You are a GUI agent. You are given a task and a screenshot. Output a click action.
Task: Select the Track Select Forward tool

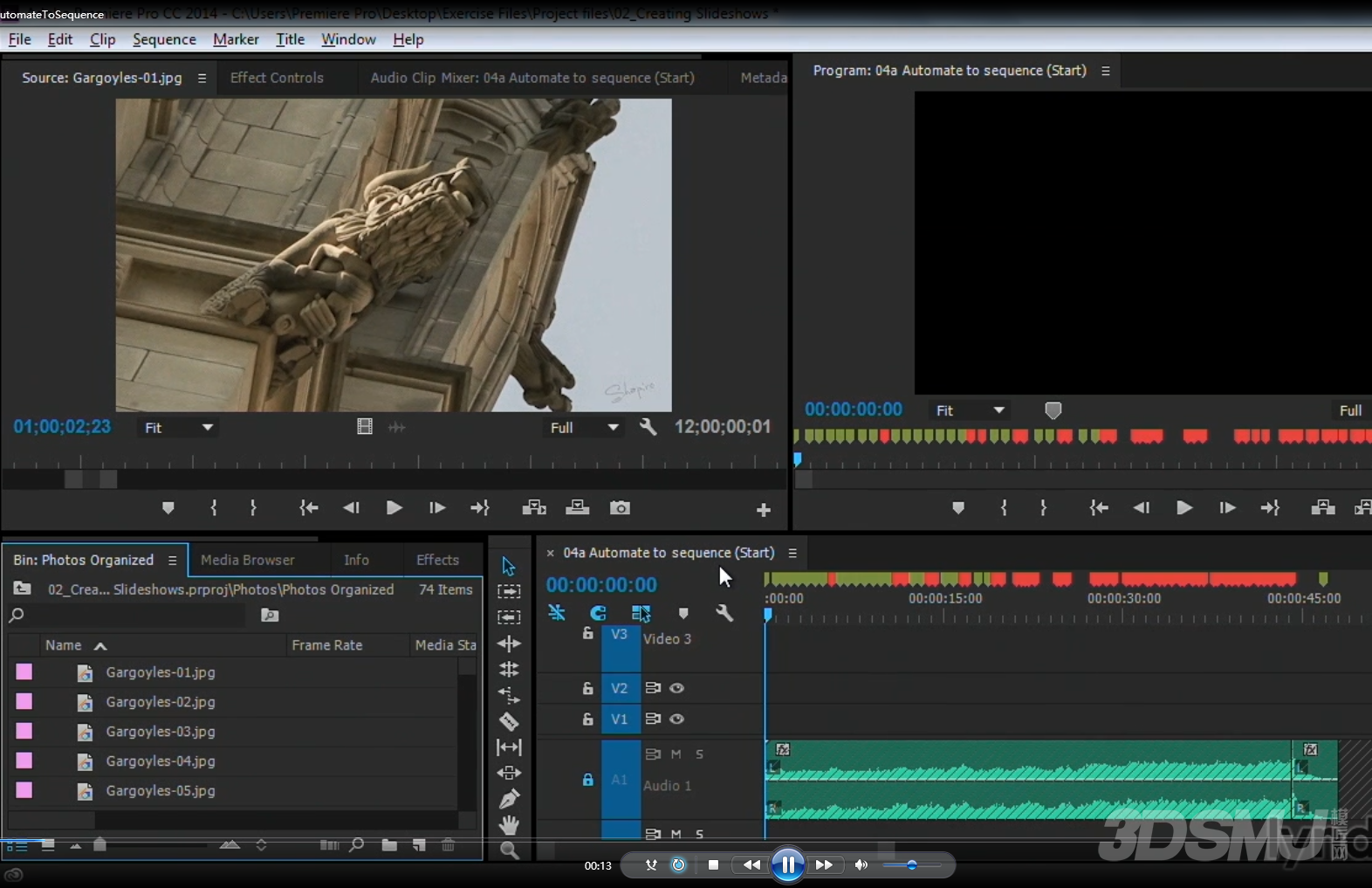pyautogui.click(x=509, y=591)
